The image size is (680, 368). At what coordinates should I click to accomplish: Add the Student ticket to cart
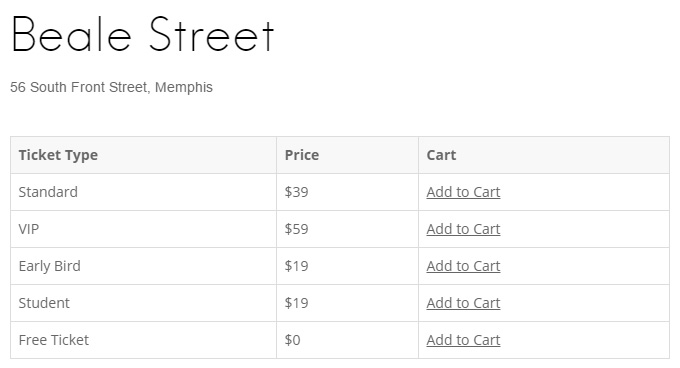(x=463, y=303)
